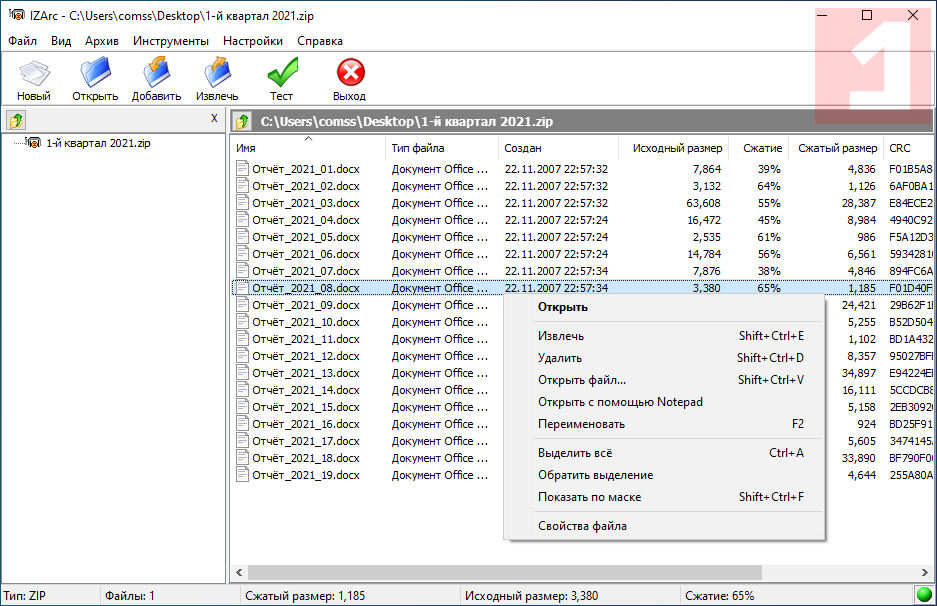The width and height of the screenshot is (937, 606).
Task: Click the Добавить toolbar icon
Action: [157, 72]
